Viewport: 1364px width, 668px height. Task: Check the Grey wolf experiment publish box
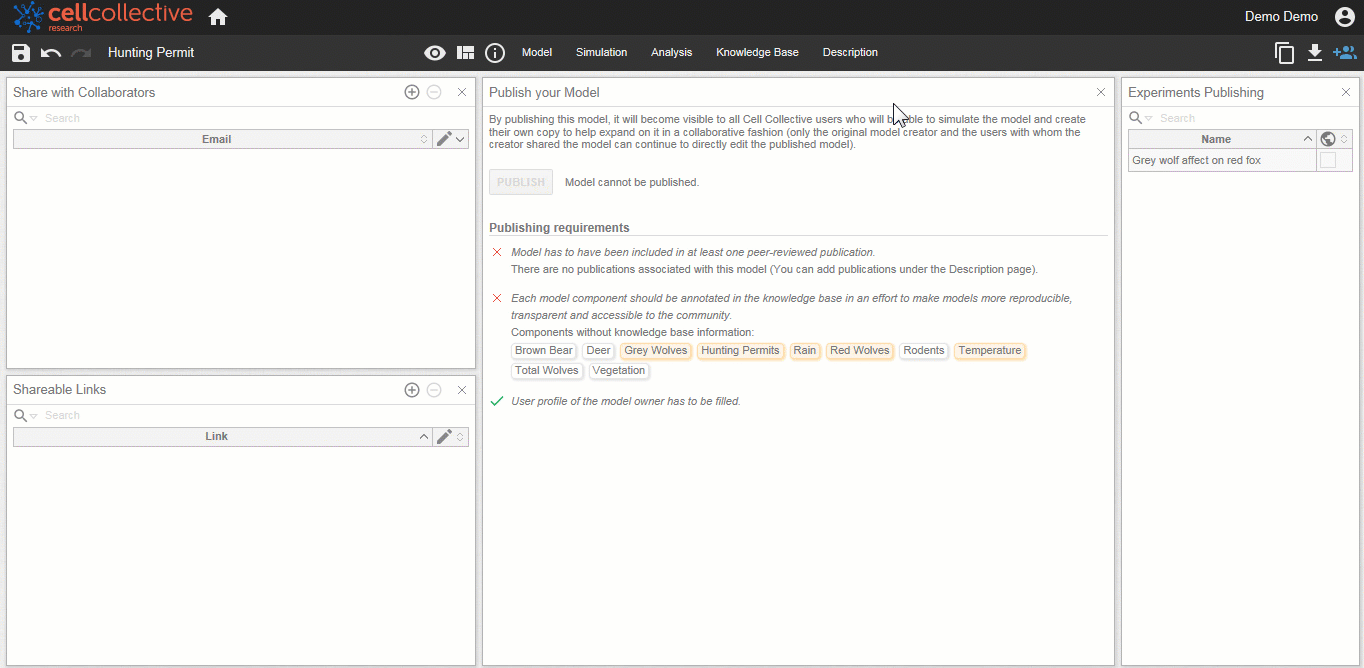click(1328, 160)
